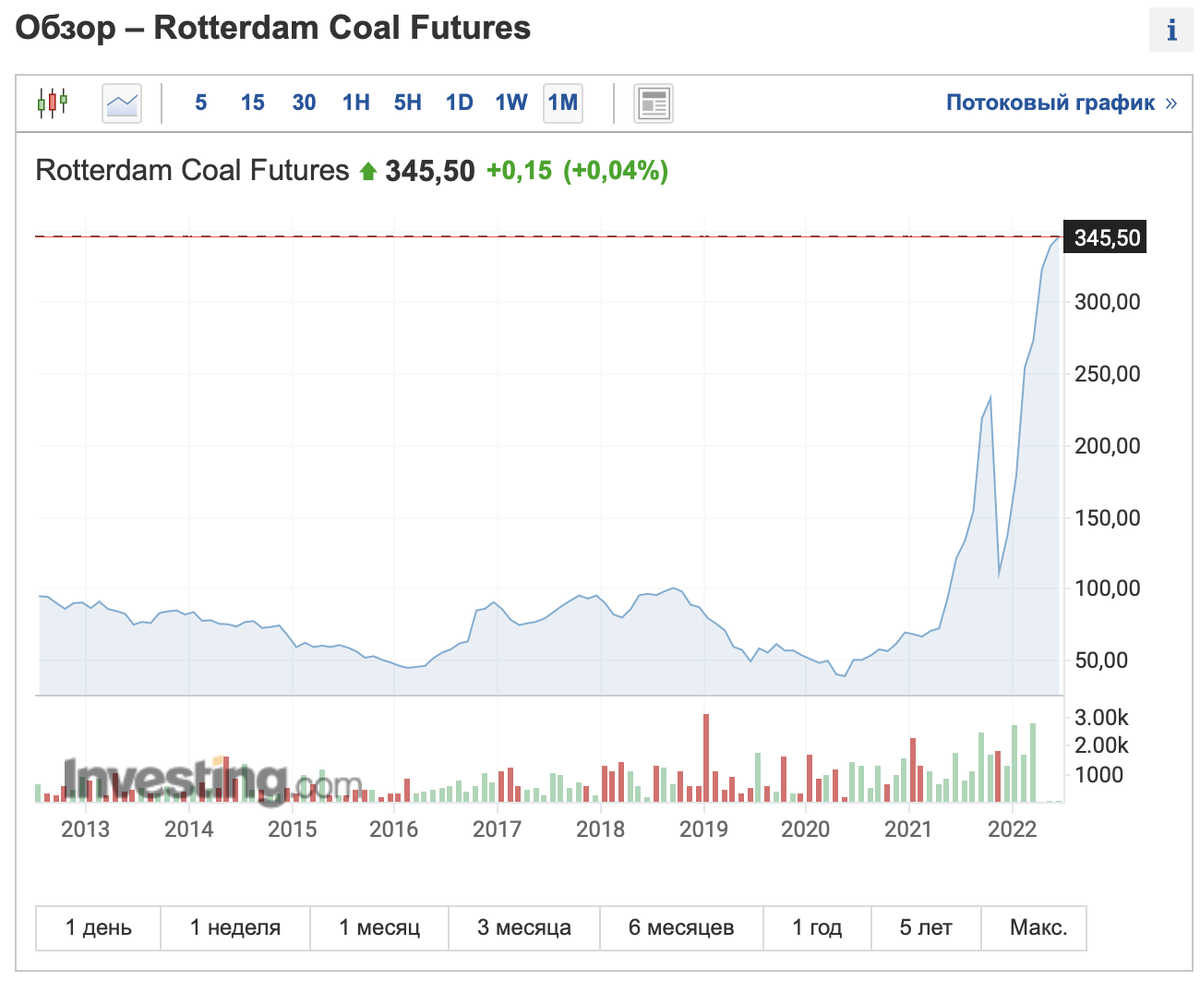
Task: Click the tallest red 2019 volume bar
Action: (706, 757)
